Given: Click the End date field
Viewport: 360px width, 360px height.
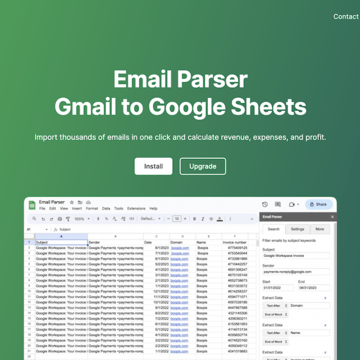Looking at the screenshot, I should pos(314,288).
